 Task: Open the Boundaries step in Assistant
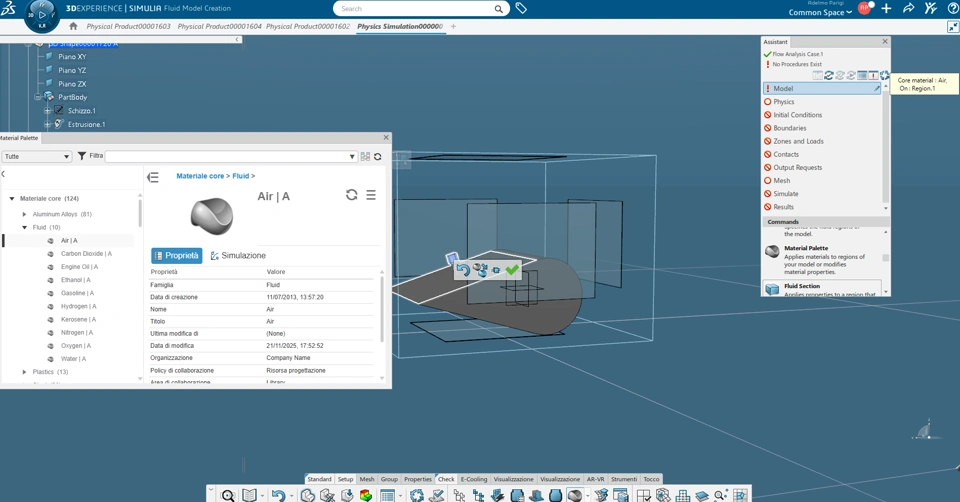(790, 128)
